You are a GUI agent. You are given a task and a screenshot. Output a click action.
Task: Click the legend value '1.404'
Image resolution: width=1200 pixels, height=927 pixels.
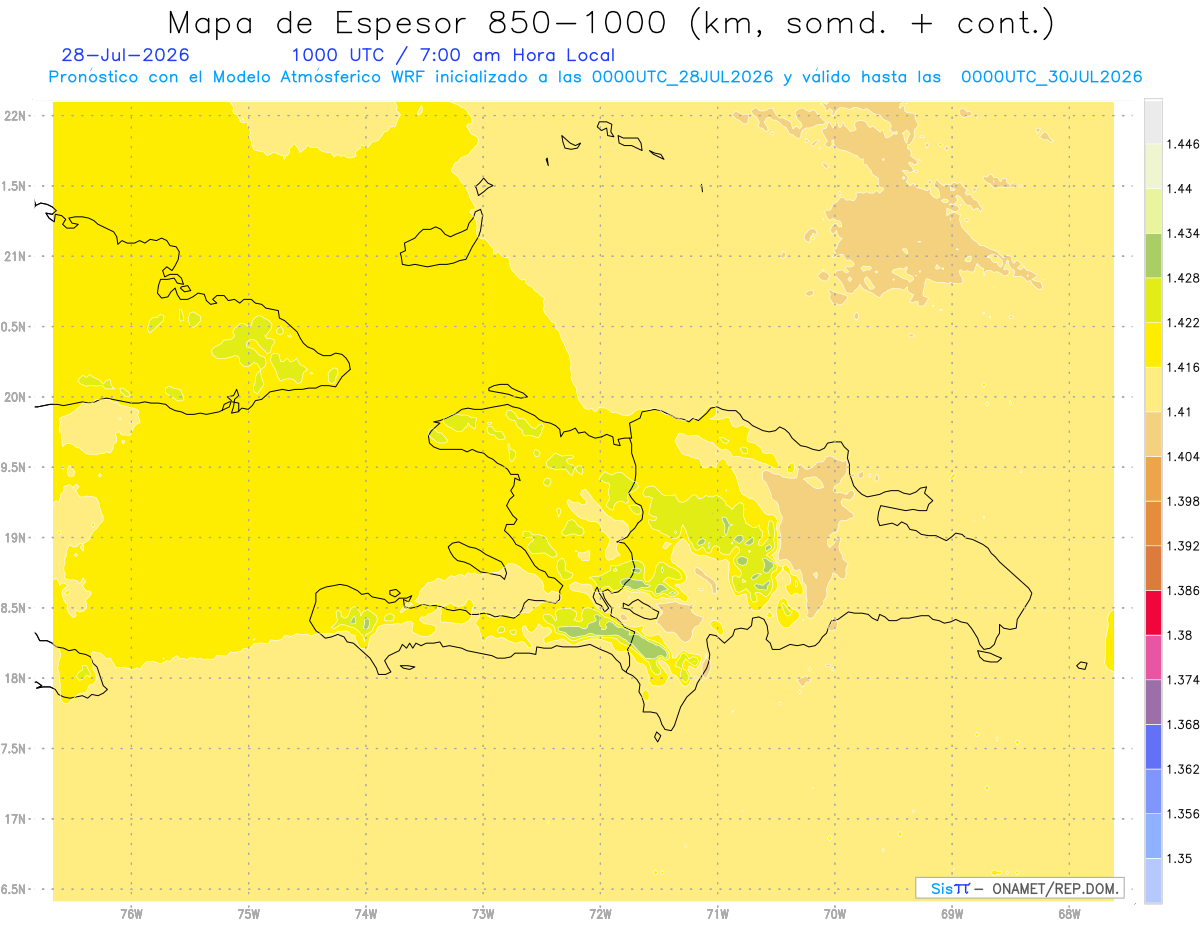(x=1183, y=457)
